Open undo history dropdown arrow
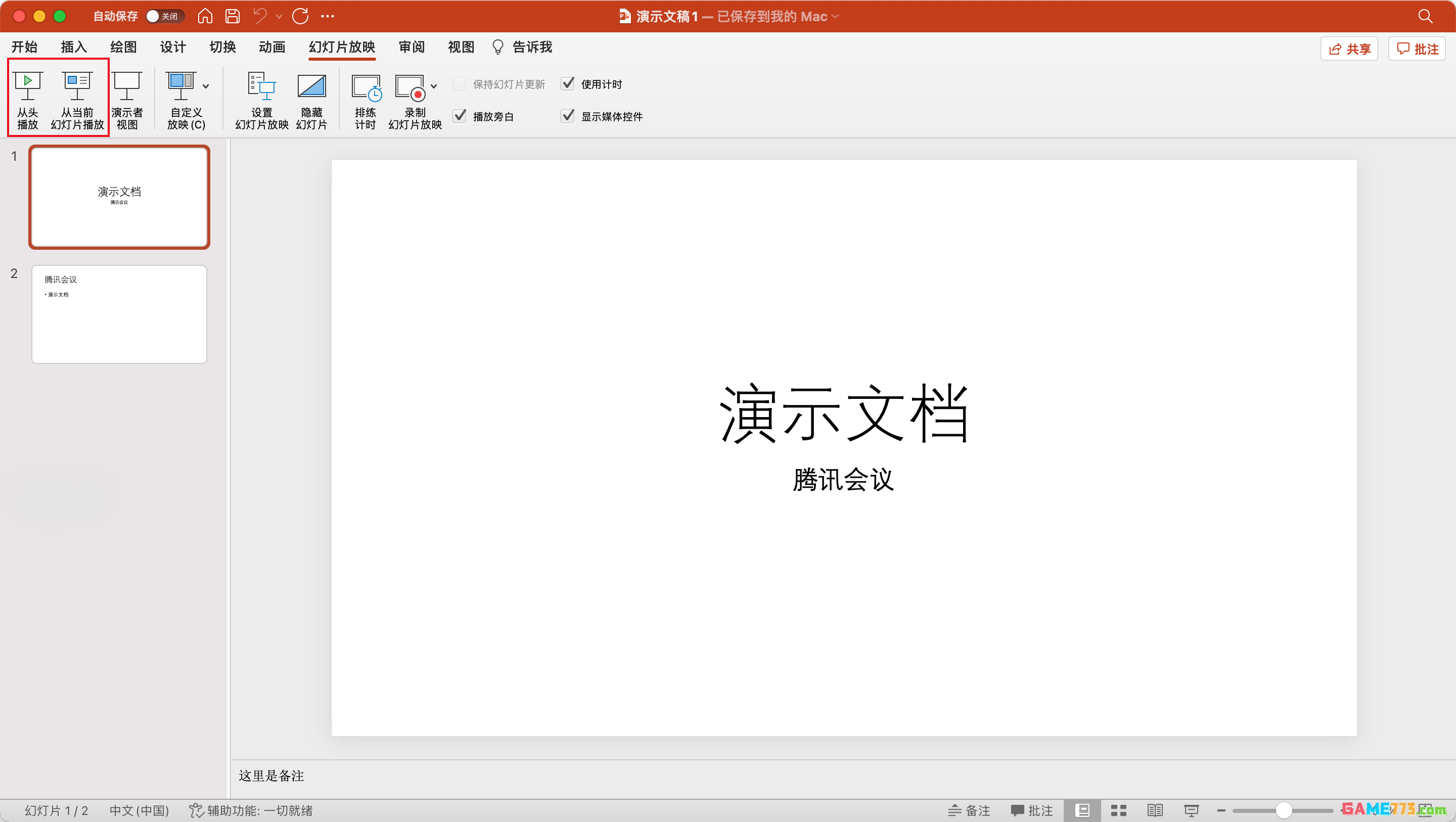 [x=279, y=16]
